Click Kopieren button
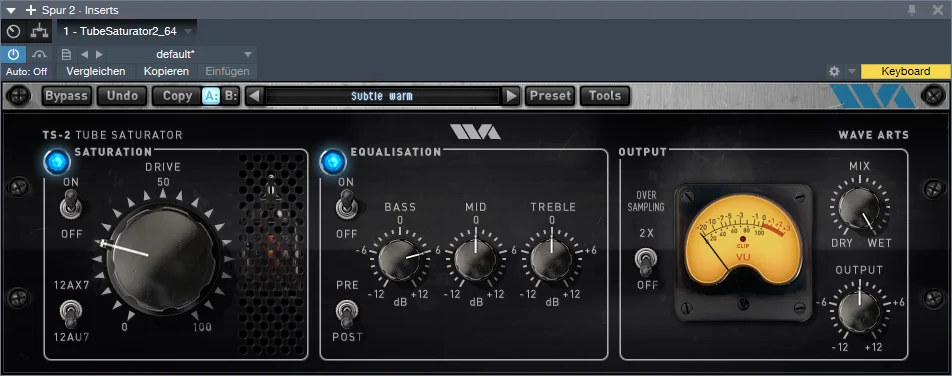The width and height of the screenshot is (952, 376). click(x=166, y=72)
